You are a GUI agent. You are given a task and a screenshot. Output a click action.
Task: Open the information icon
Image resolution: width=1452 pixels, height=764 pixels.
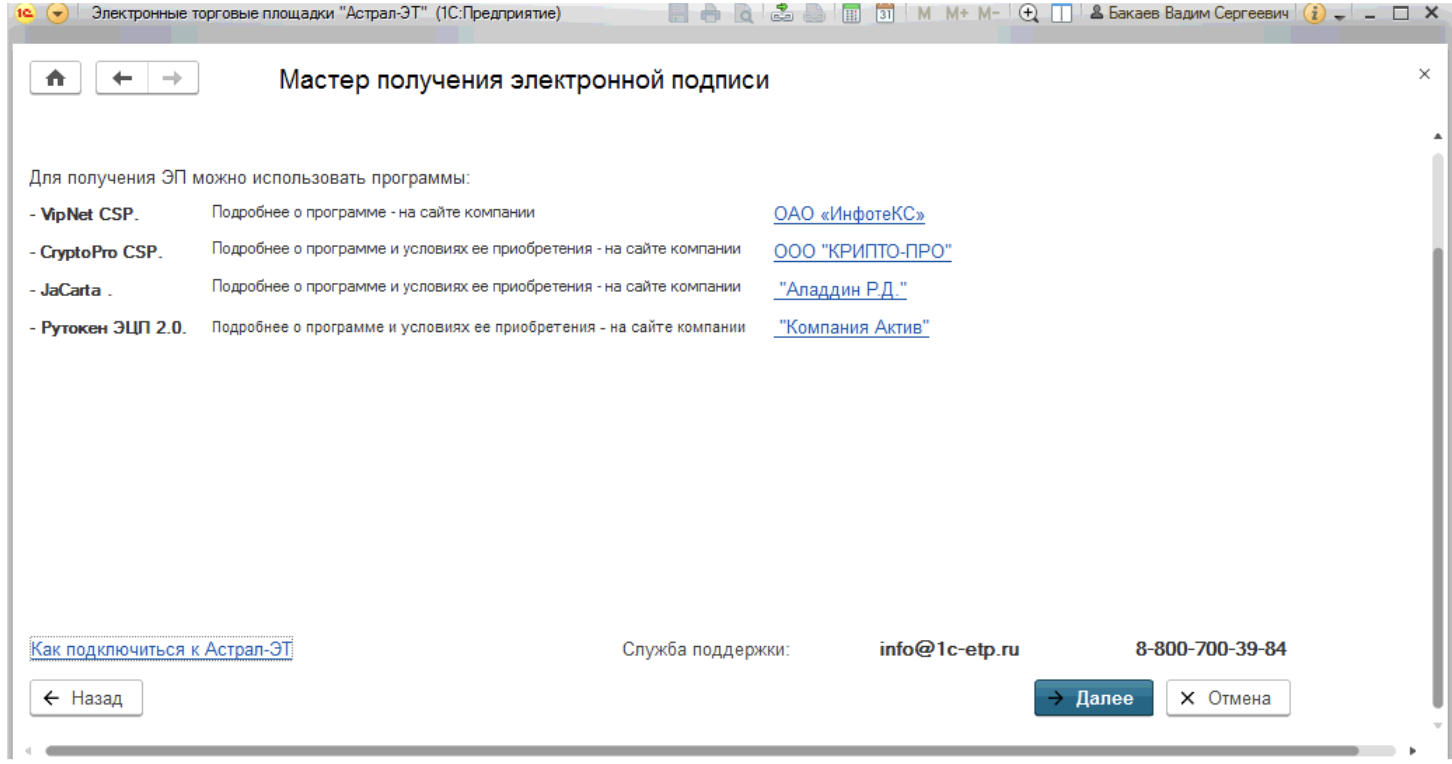pyautogui.click(x=1316, y=14)
